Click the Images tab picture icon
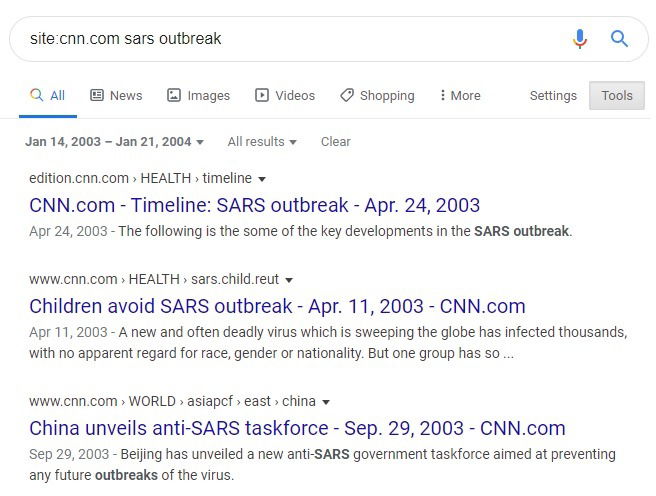656x496 pixels. coord(174,96)
